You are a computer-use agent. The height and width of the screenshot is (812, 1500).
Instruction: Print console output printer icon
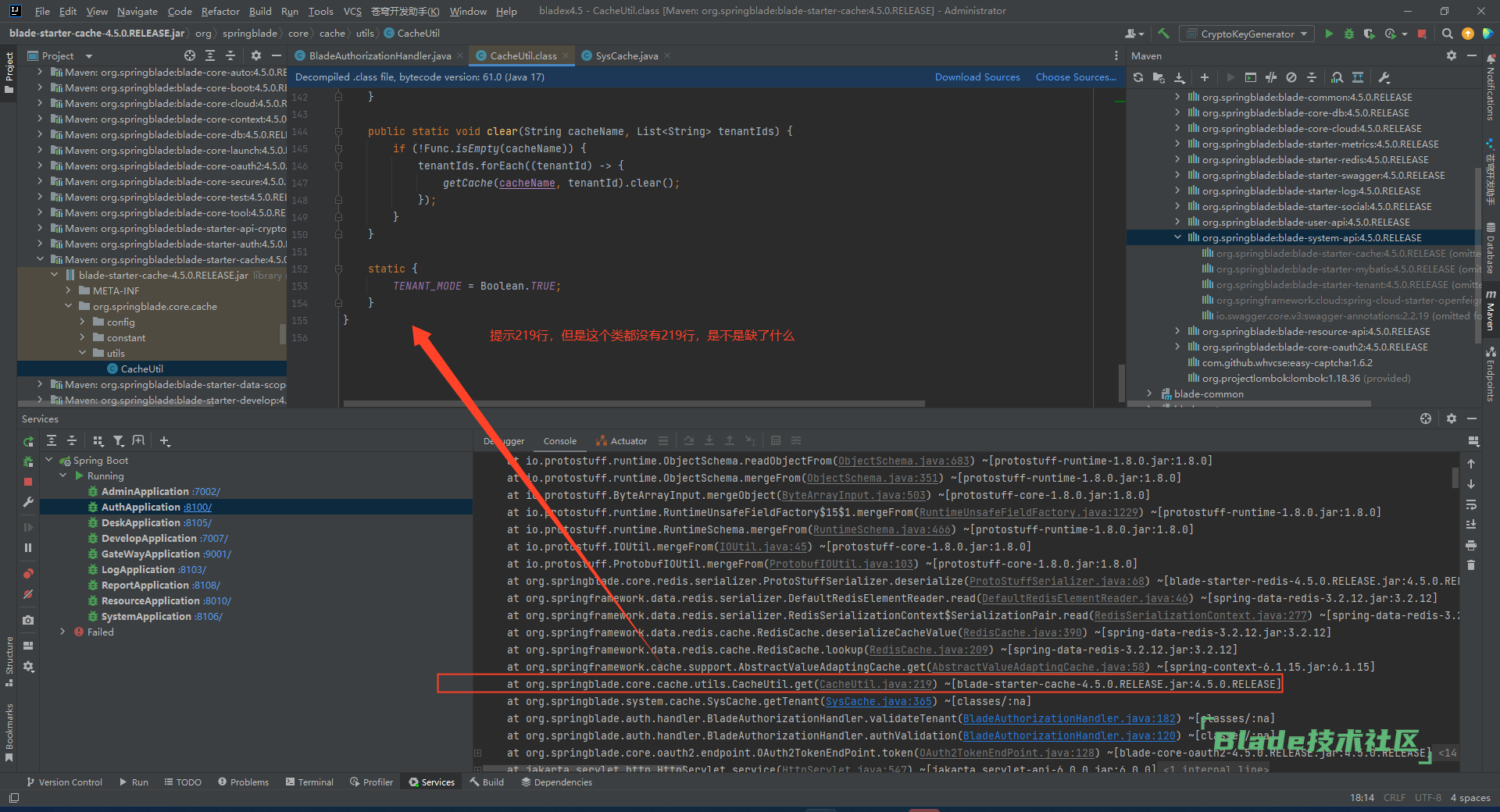click(1471, 545)
